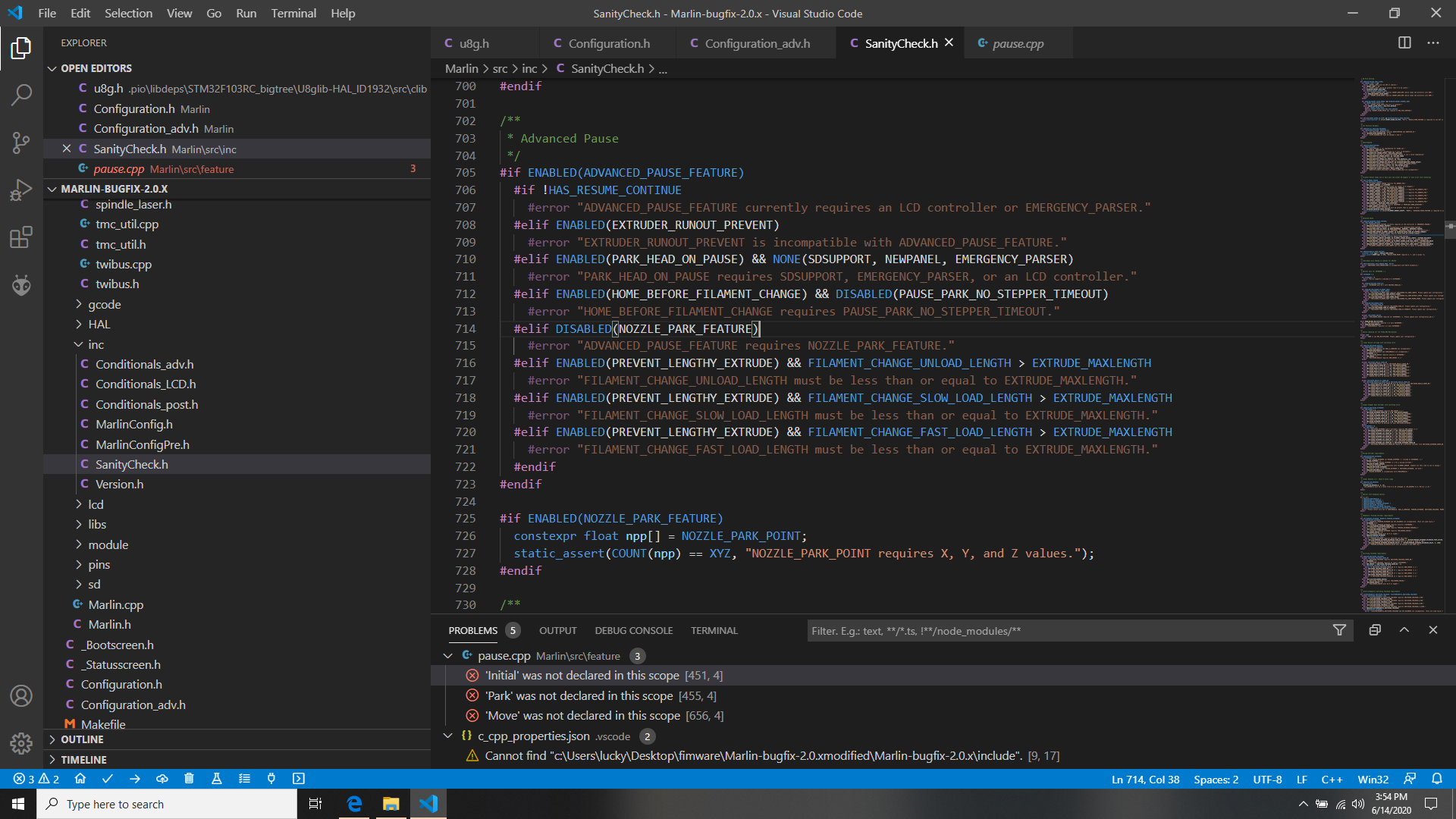This screenshot has width=1456, height=819.
Task: Open PlatformIO Home via status bar house icon
Action: 80,778
